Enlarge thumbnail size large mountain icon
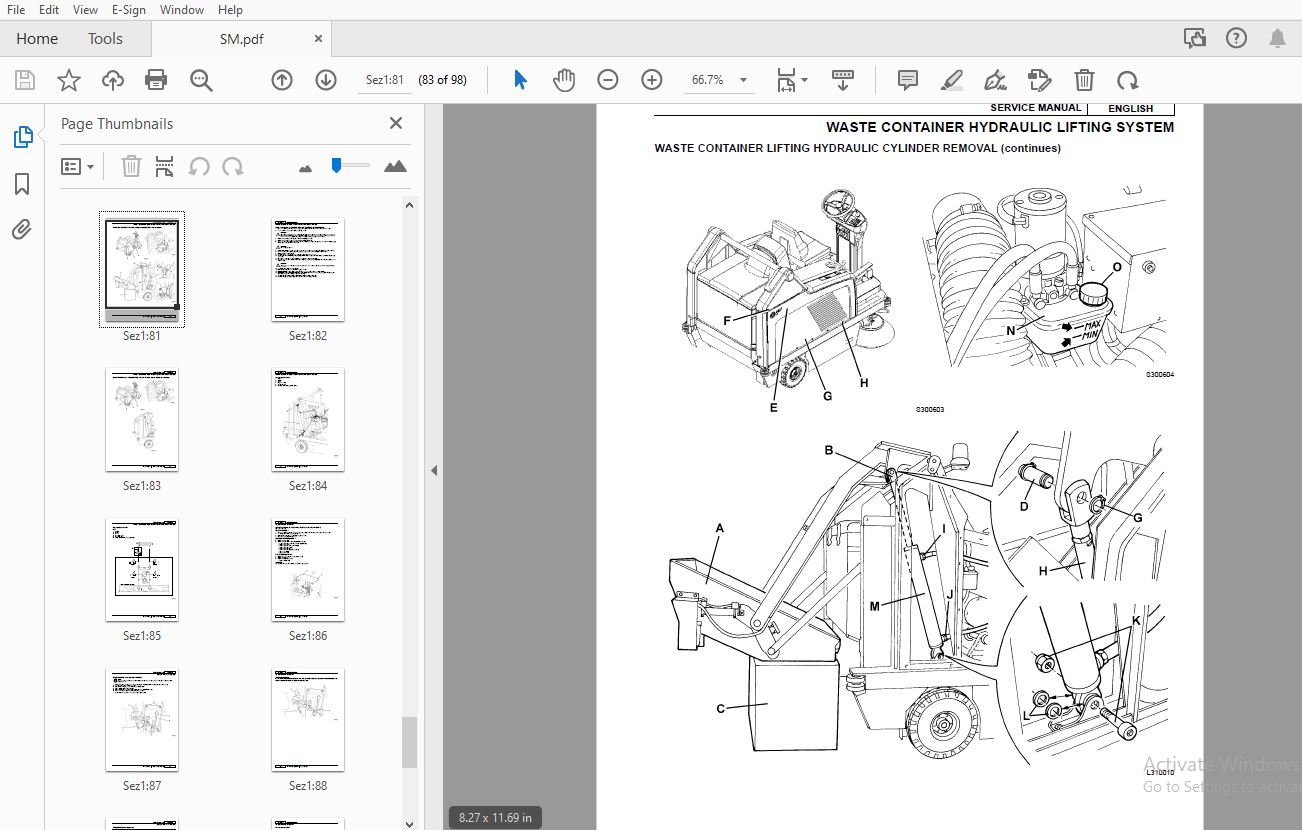 click(395, 166)
